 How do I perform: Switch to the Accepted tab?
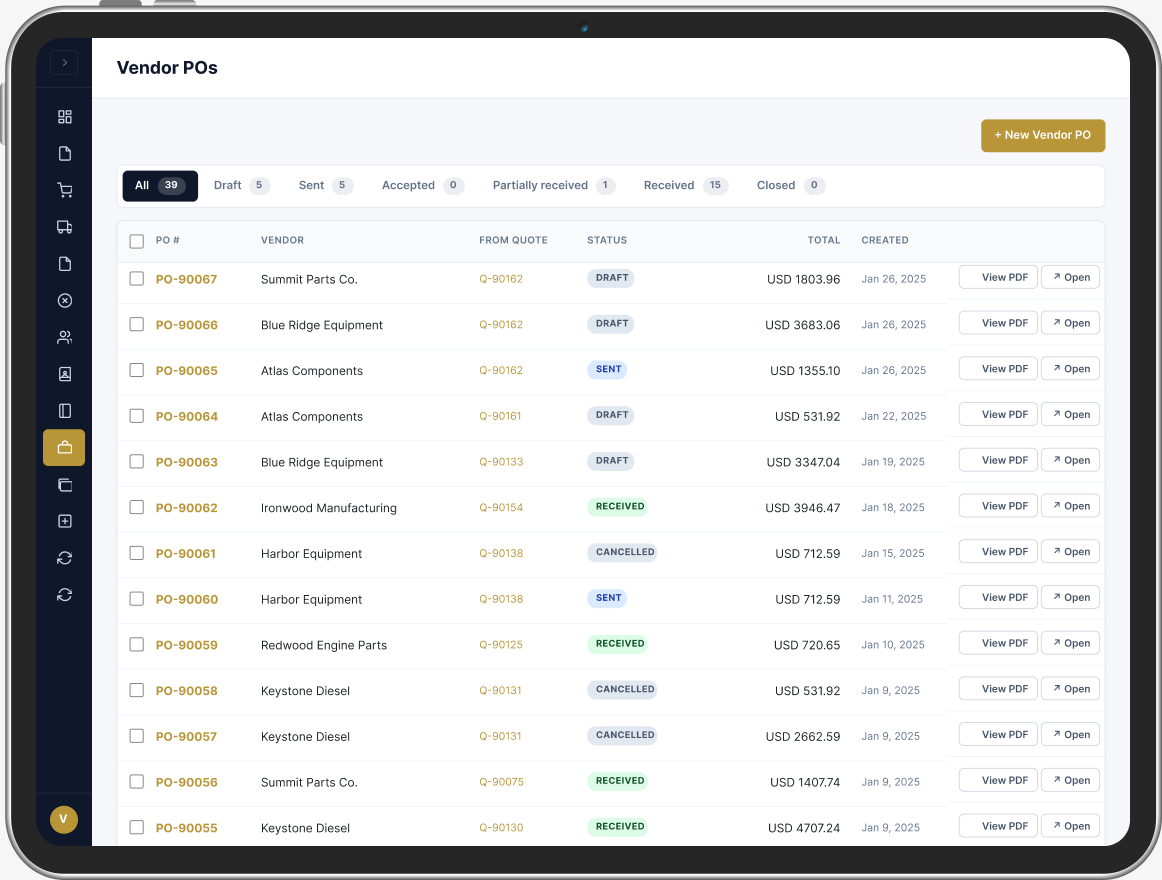[422, 185]
